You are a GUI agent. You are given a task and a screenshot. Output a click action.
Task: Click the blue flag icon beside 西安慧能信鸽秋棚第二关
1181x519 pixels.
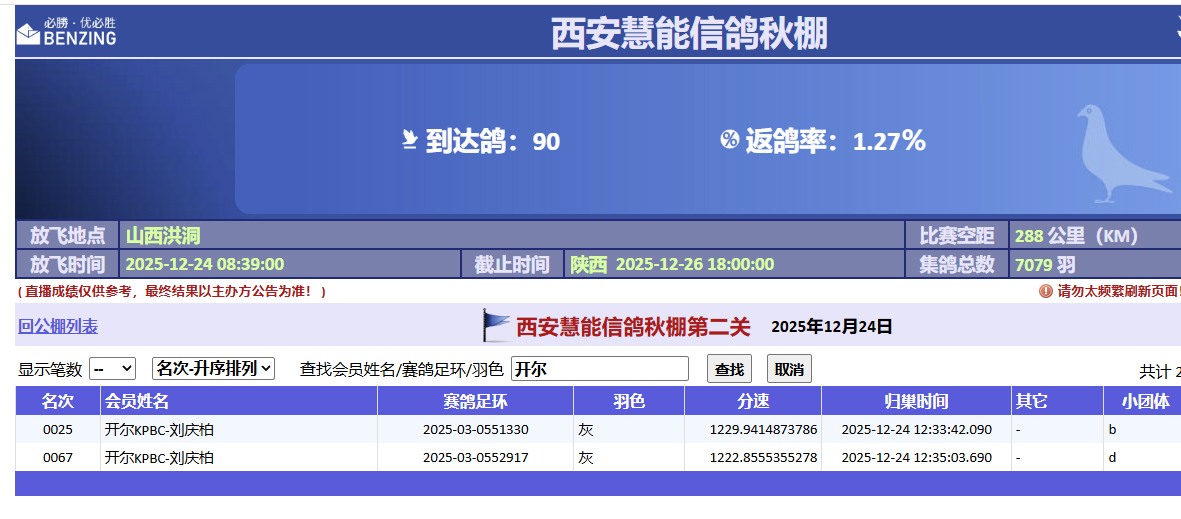(496, 326)
